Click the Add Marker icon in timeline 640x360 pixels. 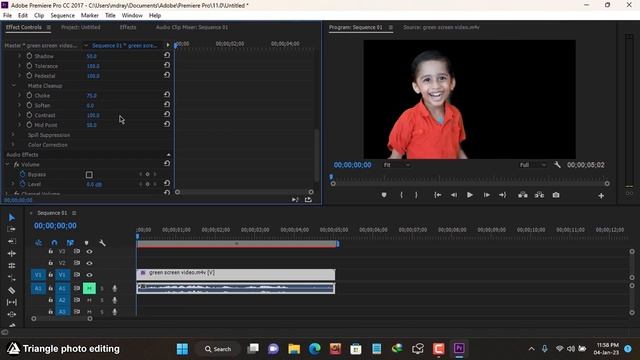[x=87, y=243]
